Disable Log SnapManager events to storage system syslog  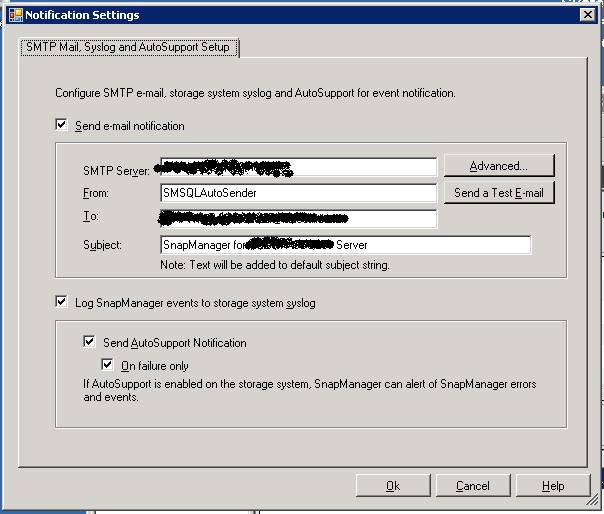pyautogui.click(x=62, y=302)
